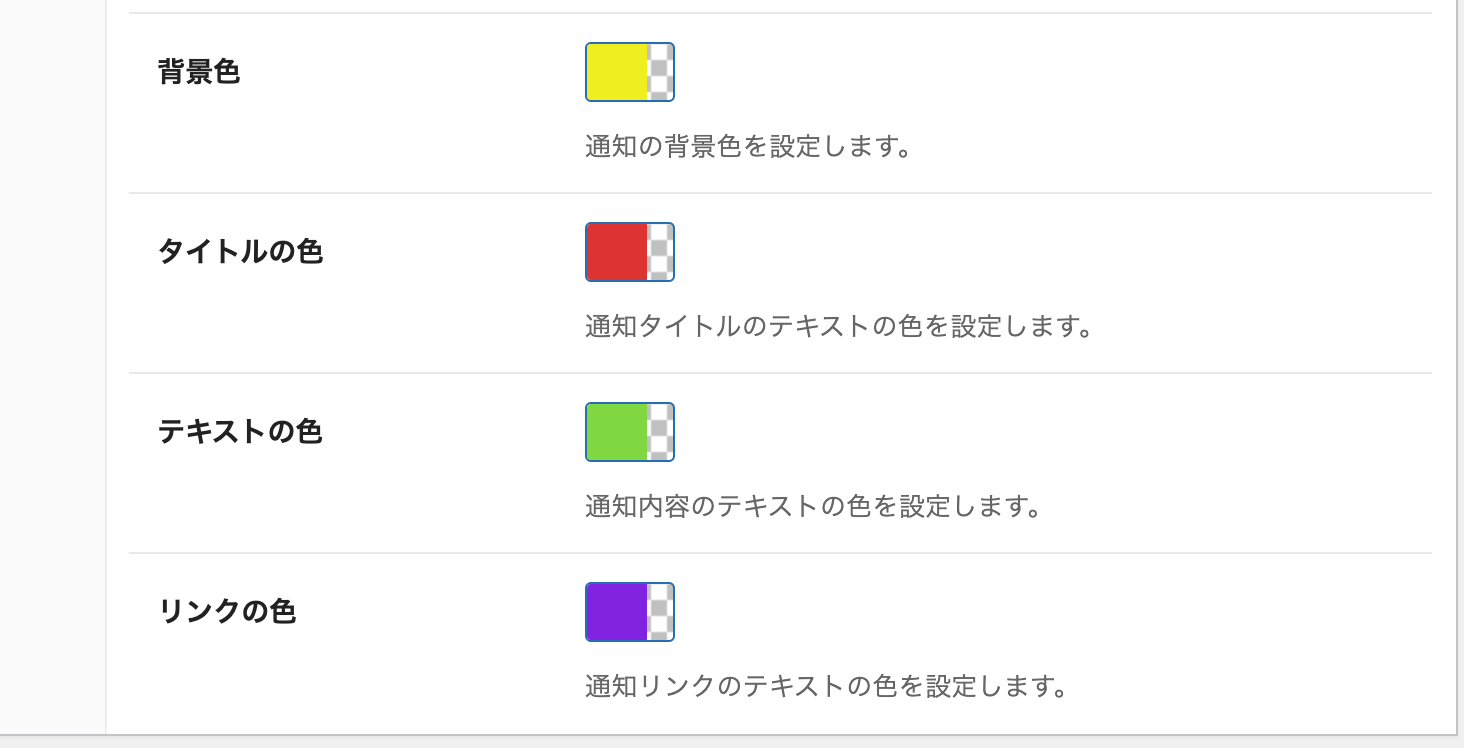
Task: Click the checkered transparency strip beside the yellow swatch
Action: 661,72
